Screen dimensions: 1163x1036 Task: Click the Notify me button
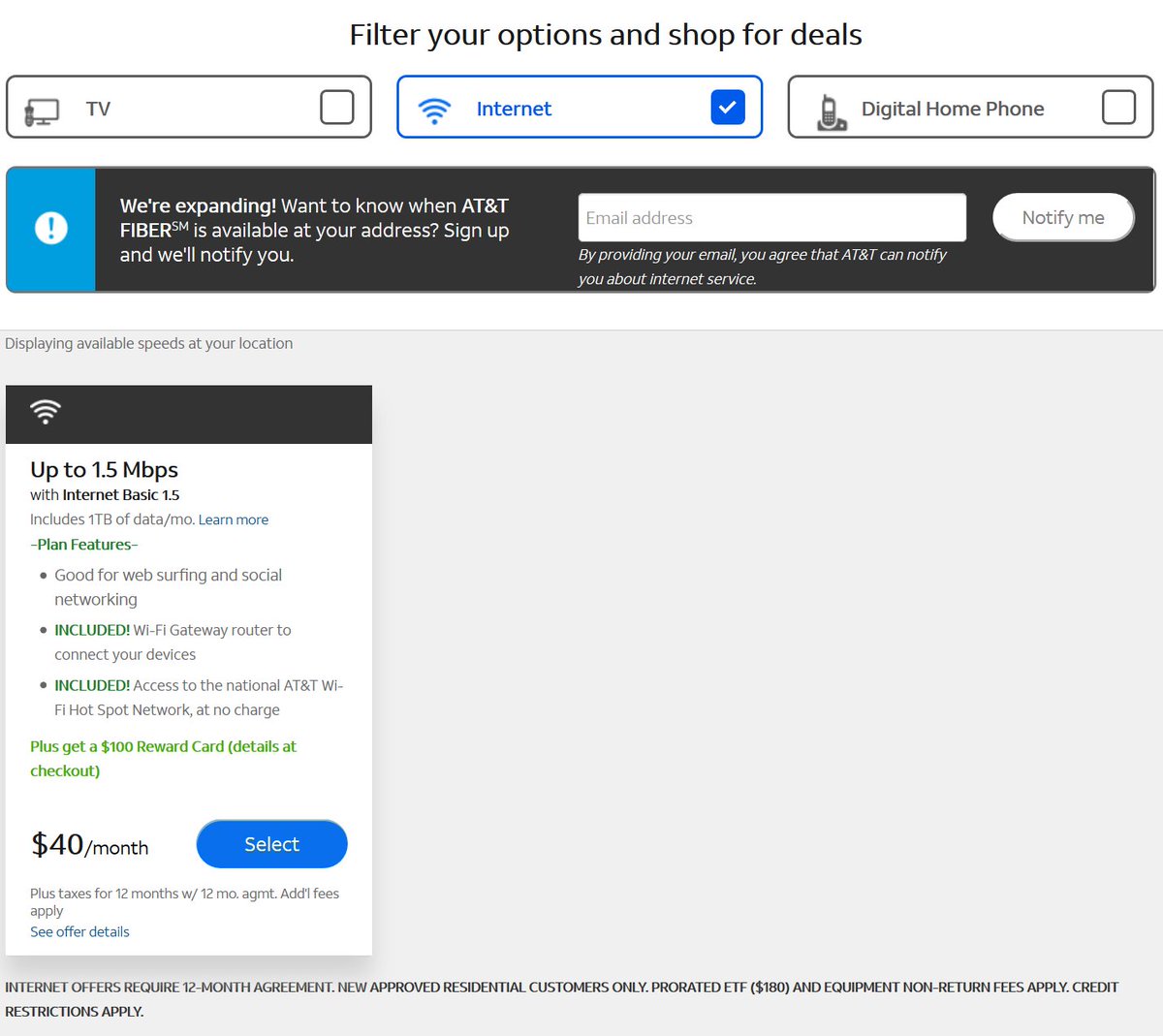(1063, 217)
